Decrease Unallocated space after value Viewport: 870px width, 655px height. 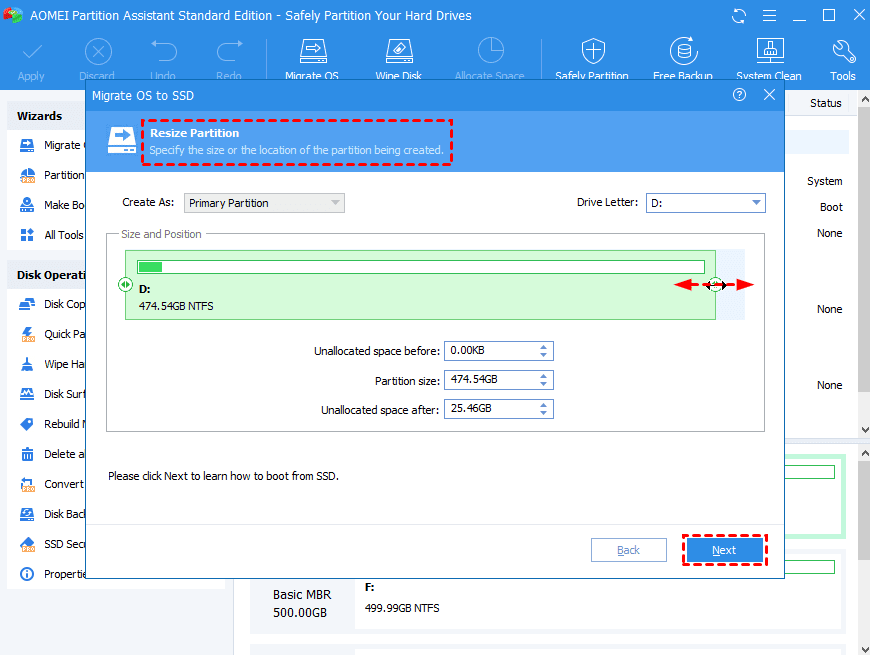pyautogui.click(x=544, y=413)
